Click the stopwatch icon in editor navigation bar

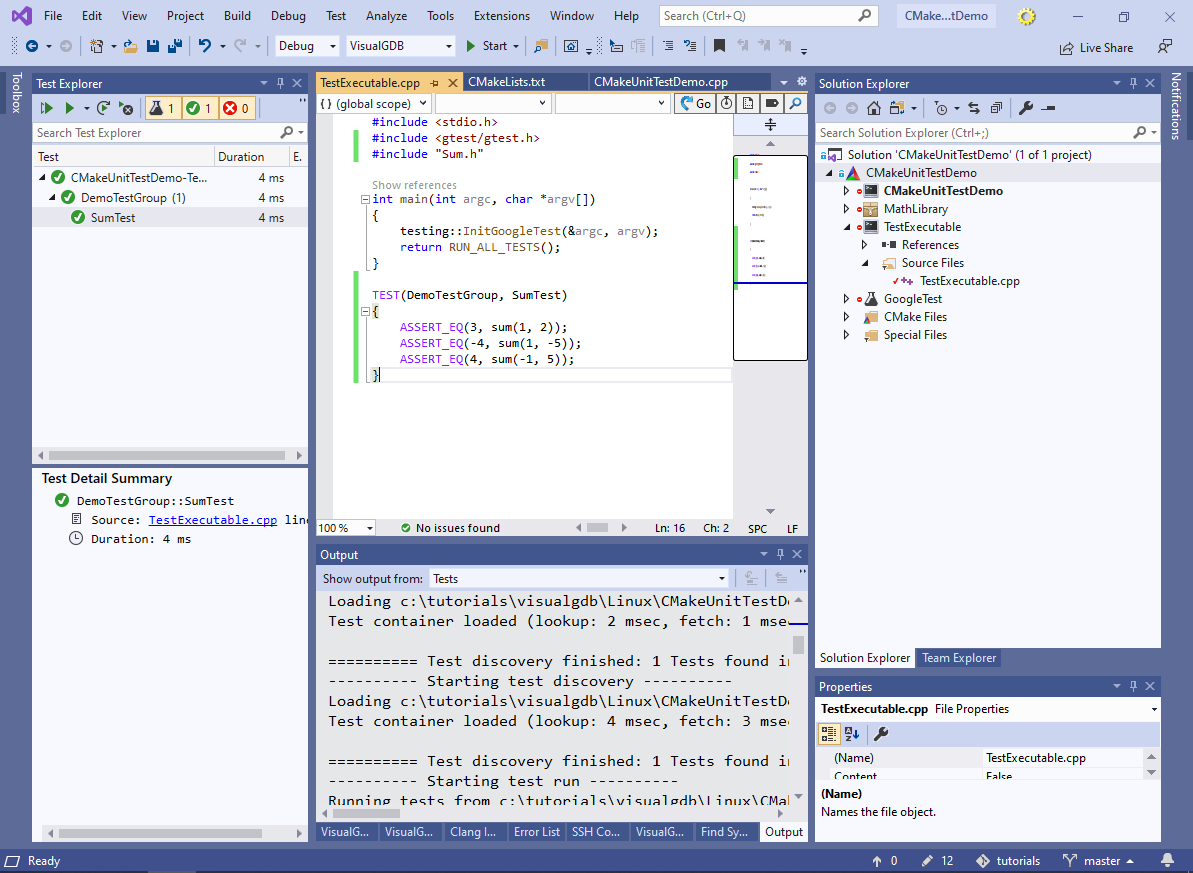[727, 104]
